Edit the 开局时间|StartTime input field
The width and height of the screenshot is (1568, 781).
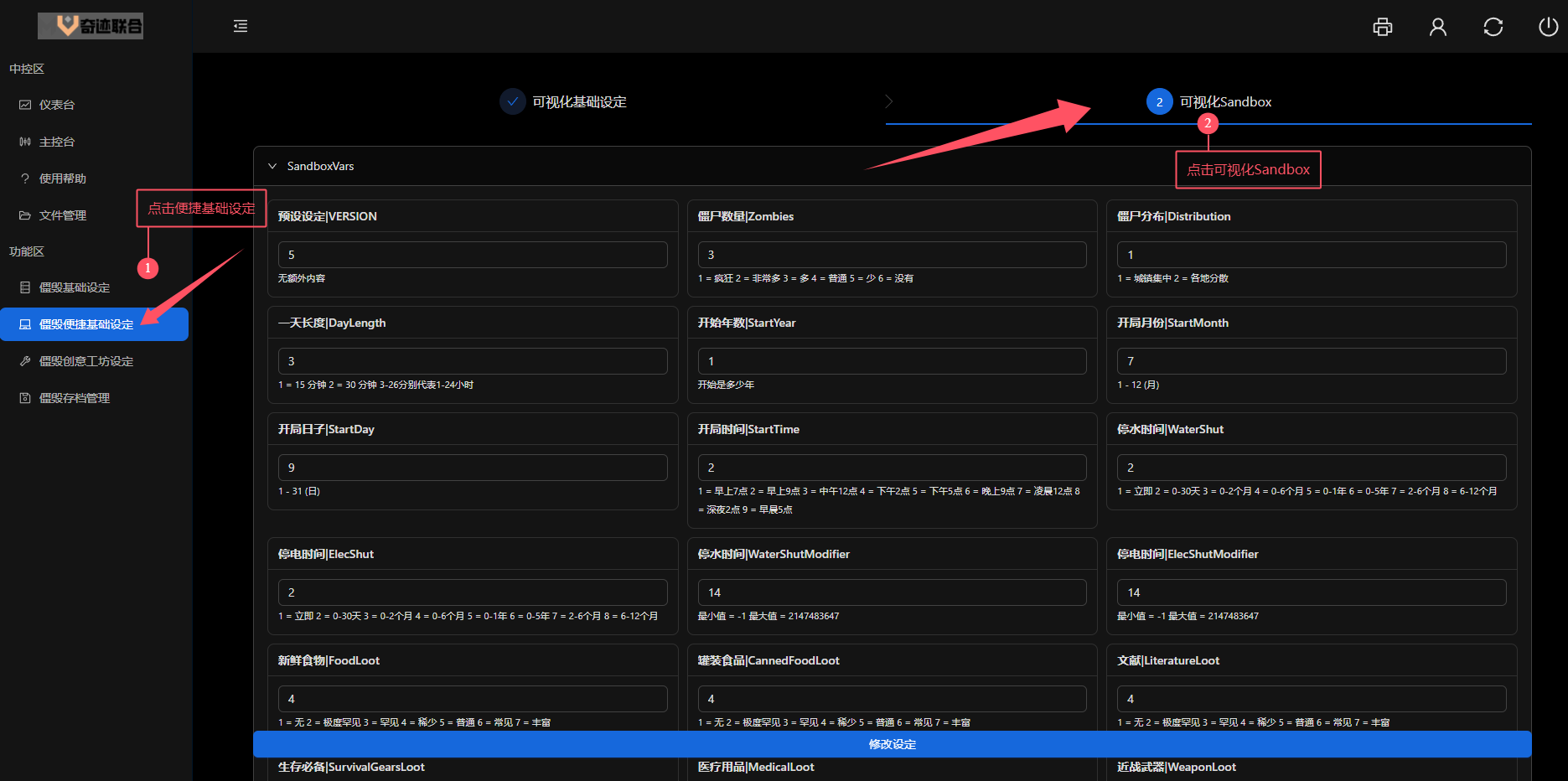(x=892, y=468)
